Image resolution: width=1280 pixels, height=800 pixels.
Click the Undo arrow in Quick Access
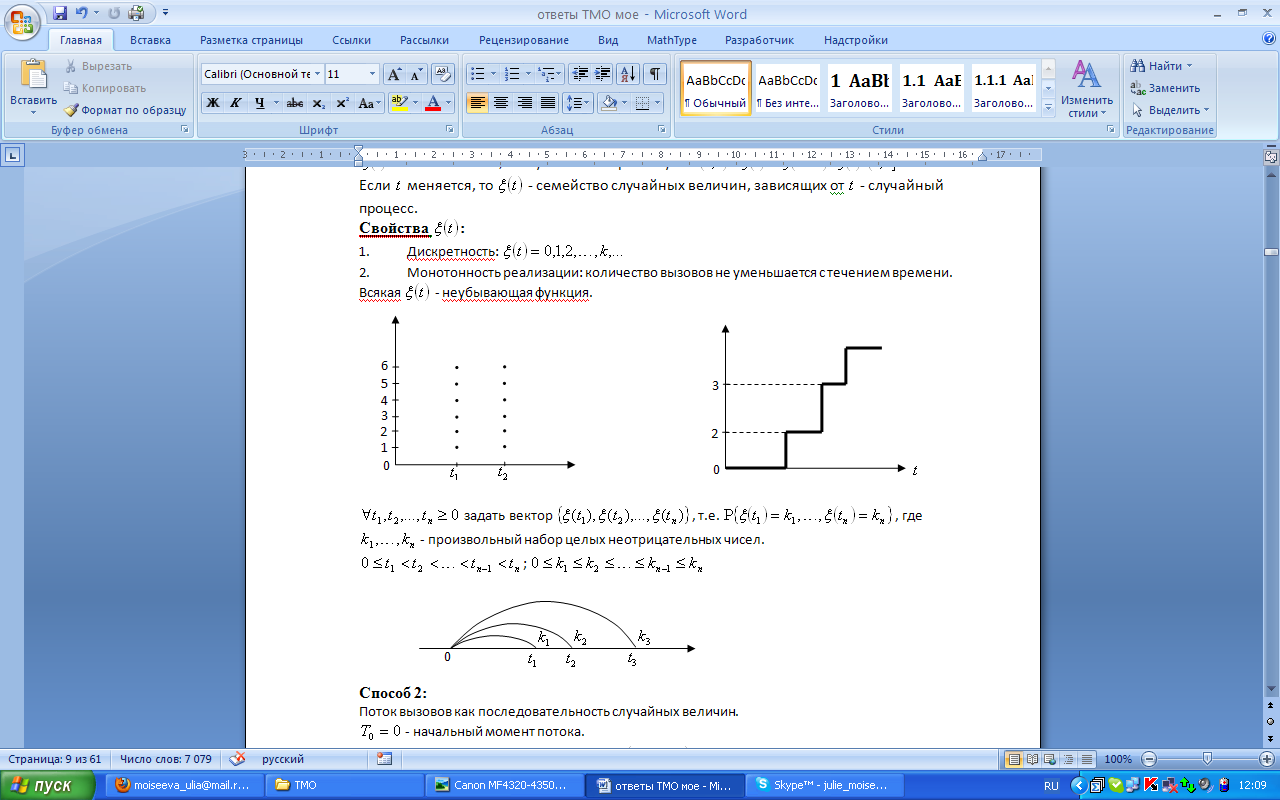coord(82,14)
